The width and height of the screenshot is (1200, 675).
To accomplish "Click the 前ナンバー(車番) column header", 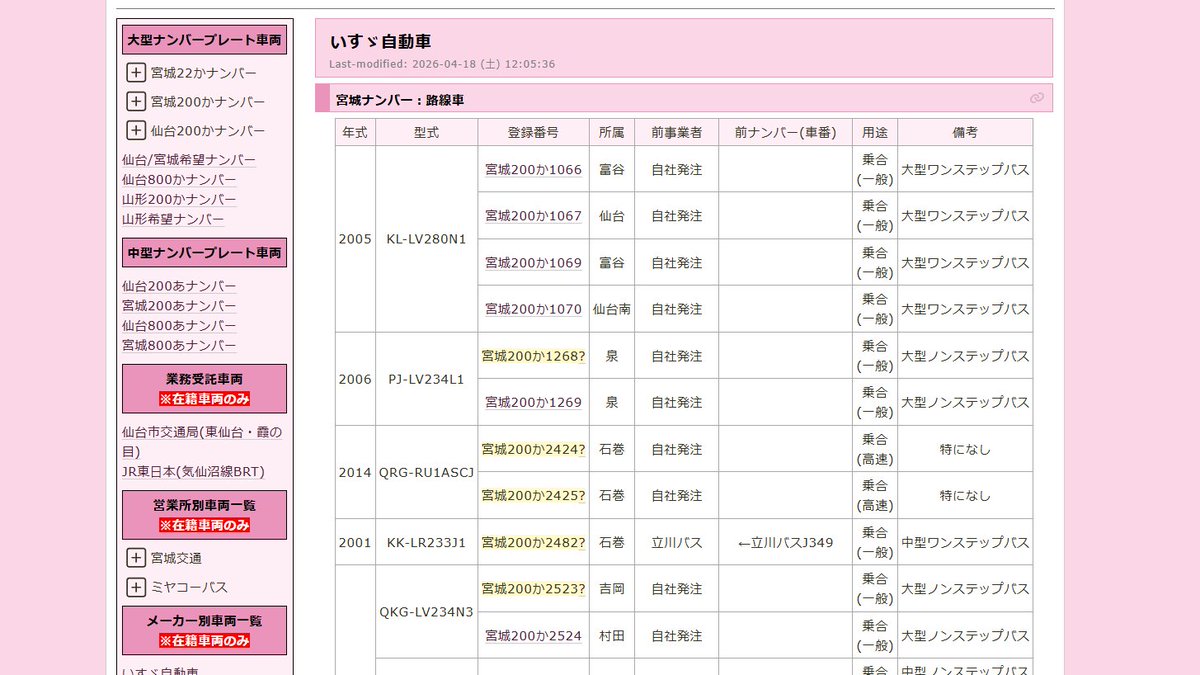I will point(785,132).
